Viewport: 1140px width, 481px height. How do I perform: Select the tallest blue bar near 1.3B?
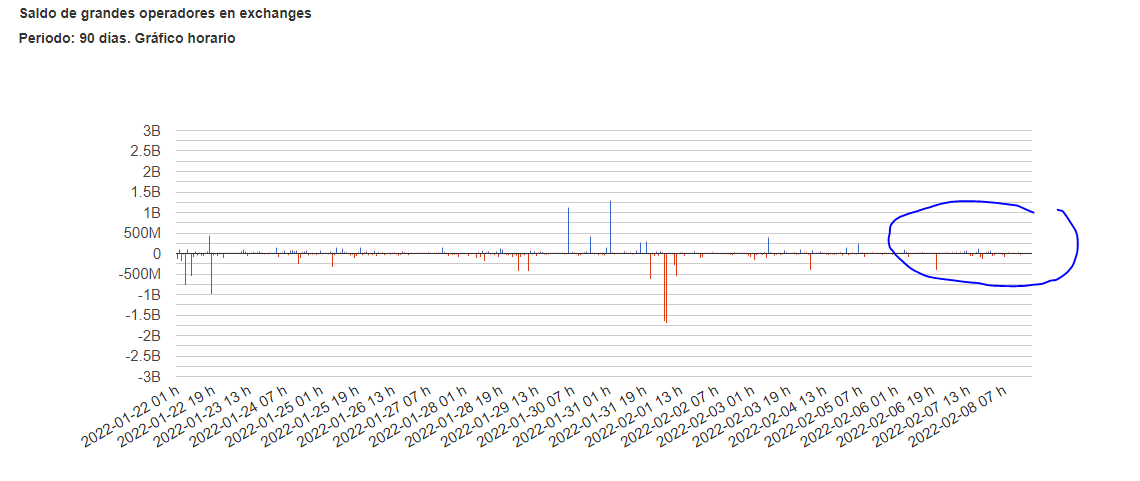(610, 227)
